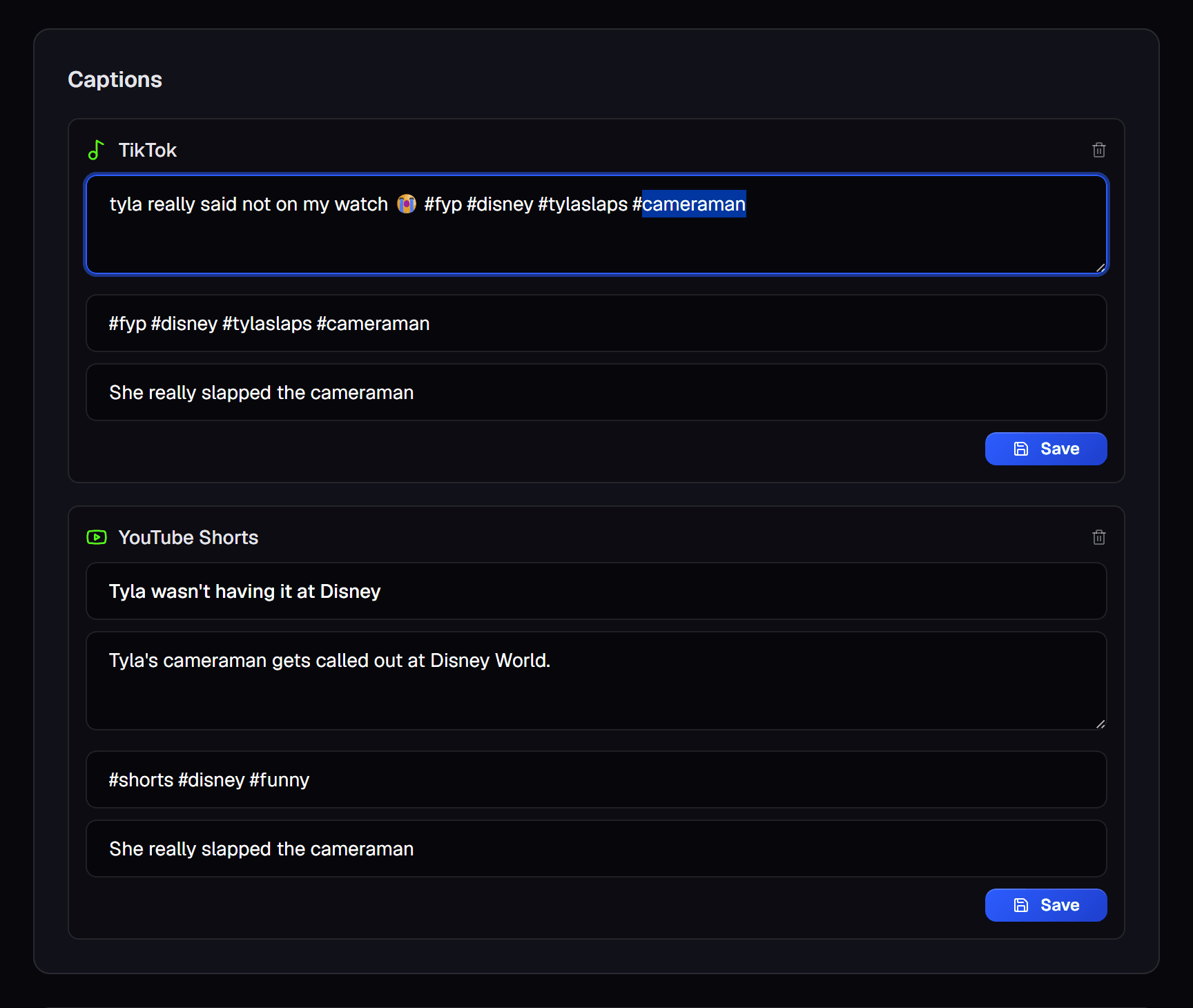Image resolution: width=1193 pixels, height=1008 pixels.
Task: Click the 'TikTok' section label
Action: 148,150
